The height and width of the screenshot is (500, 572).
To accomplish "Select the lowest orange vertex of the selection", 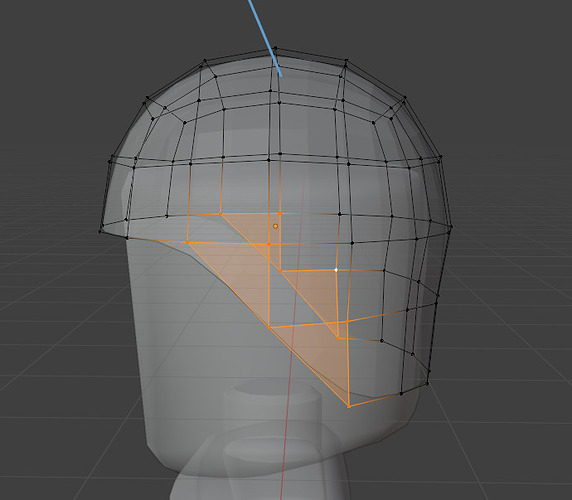I will (349, 406).
